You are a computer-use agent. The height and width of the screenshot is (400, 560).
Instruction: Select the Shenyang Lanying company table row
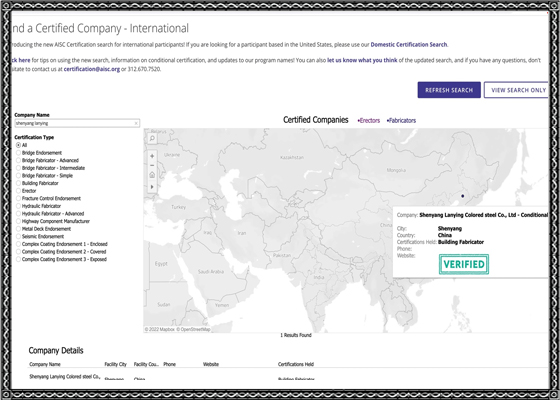(x=288, y=377)
